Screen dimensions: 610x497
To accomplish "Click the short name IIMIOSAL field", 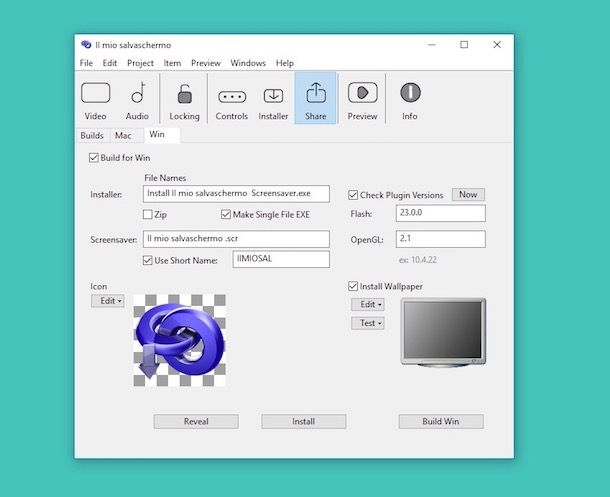I will point(281,259).
